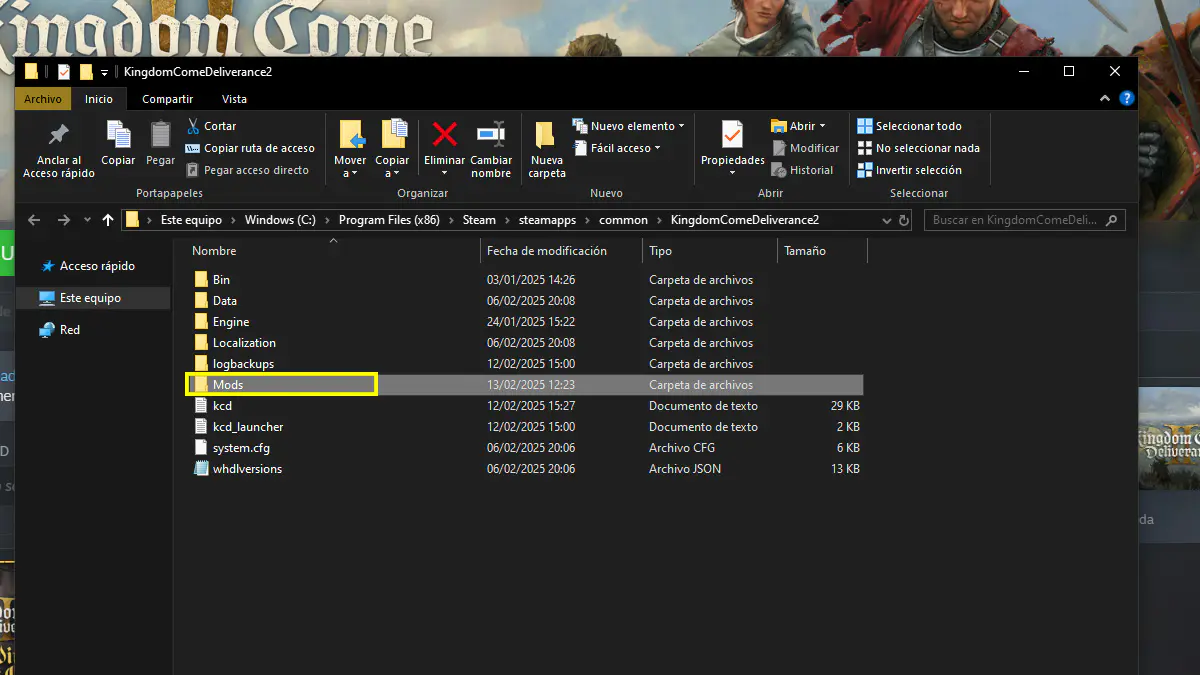Click Seleccionar todo
The image size is (1200, 675).
pyautogui.click(x=909, y=126)
